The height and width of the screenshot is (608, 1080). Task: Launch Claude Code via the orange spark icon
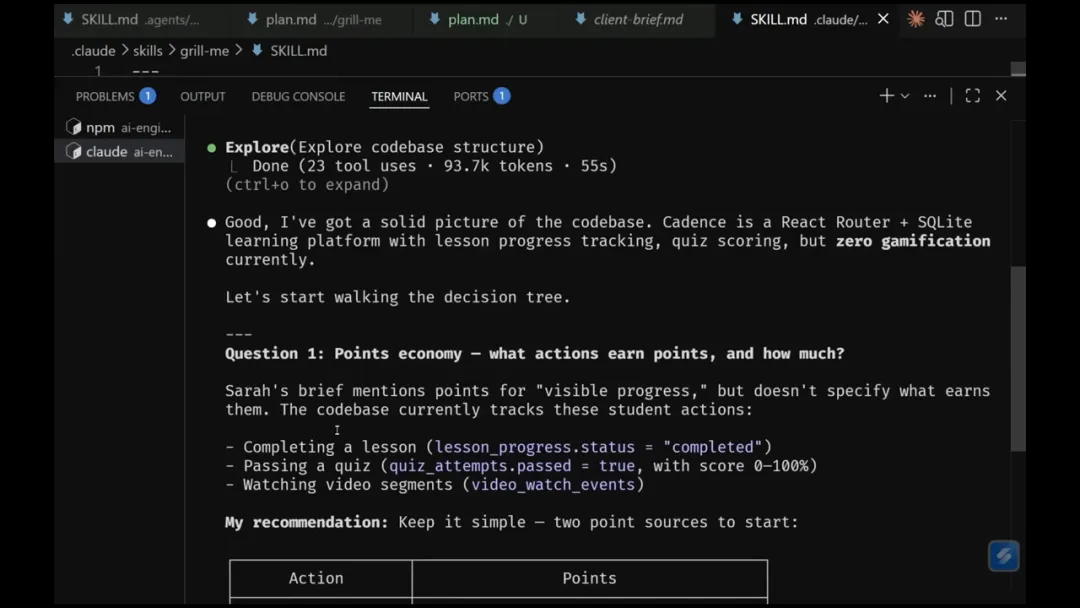tap(915, 19)
